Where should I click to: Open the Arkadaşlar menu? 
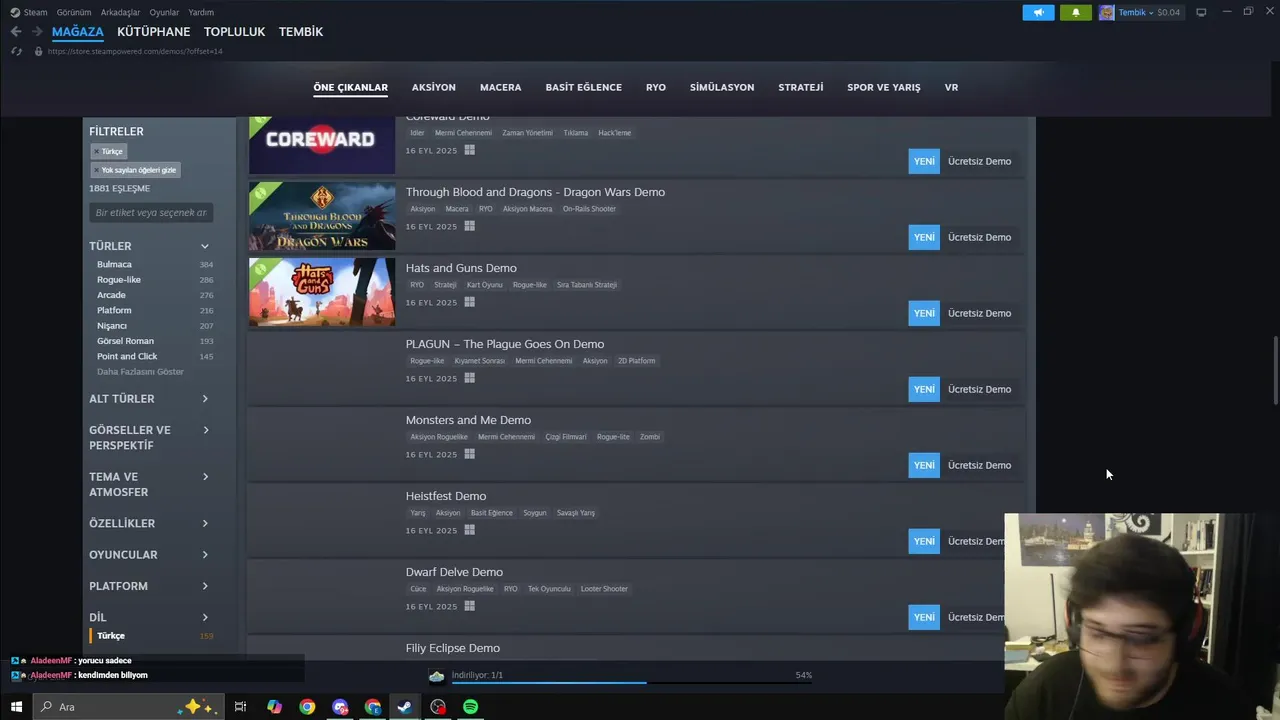tap(121, 12)
